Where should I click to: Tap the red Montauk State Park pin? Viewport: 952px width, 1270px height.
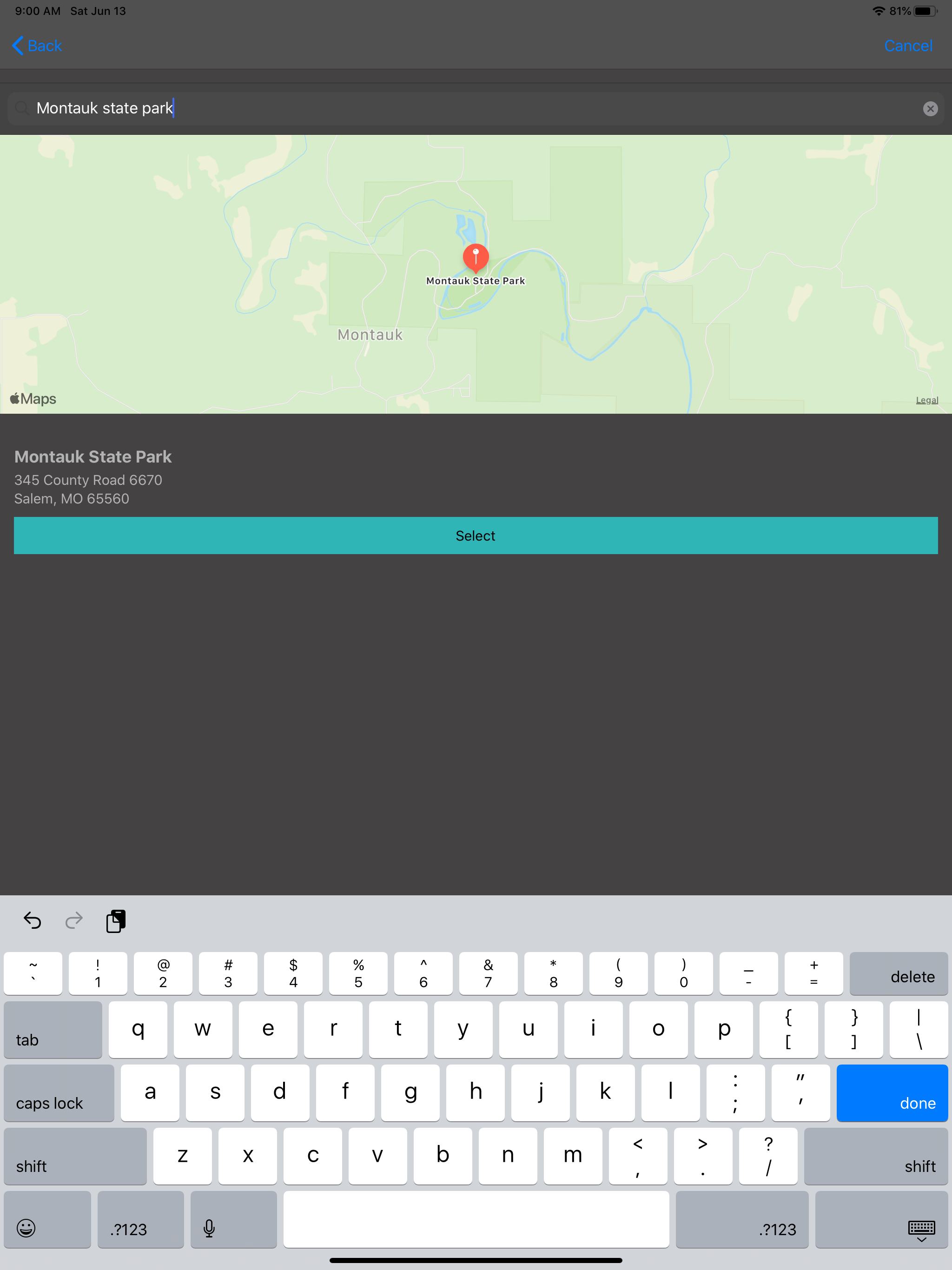(476, 257)
